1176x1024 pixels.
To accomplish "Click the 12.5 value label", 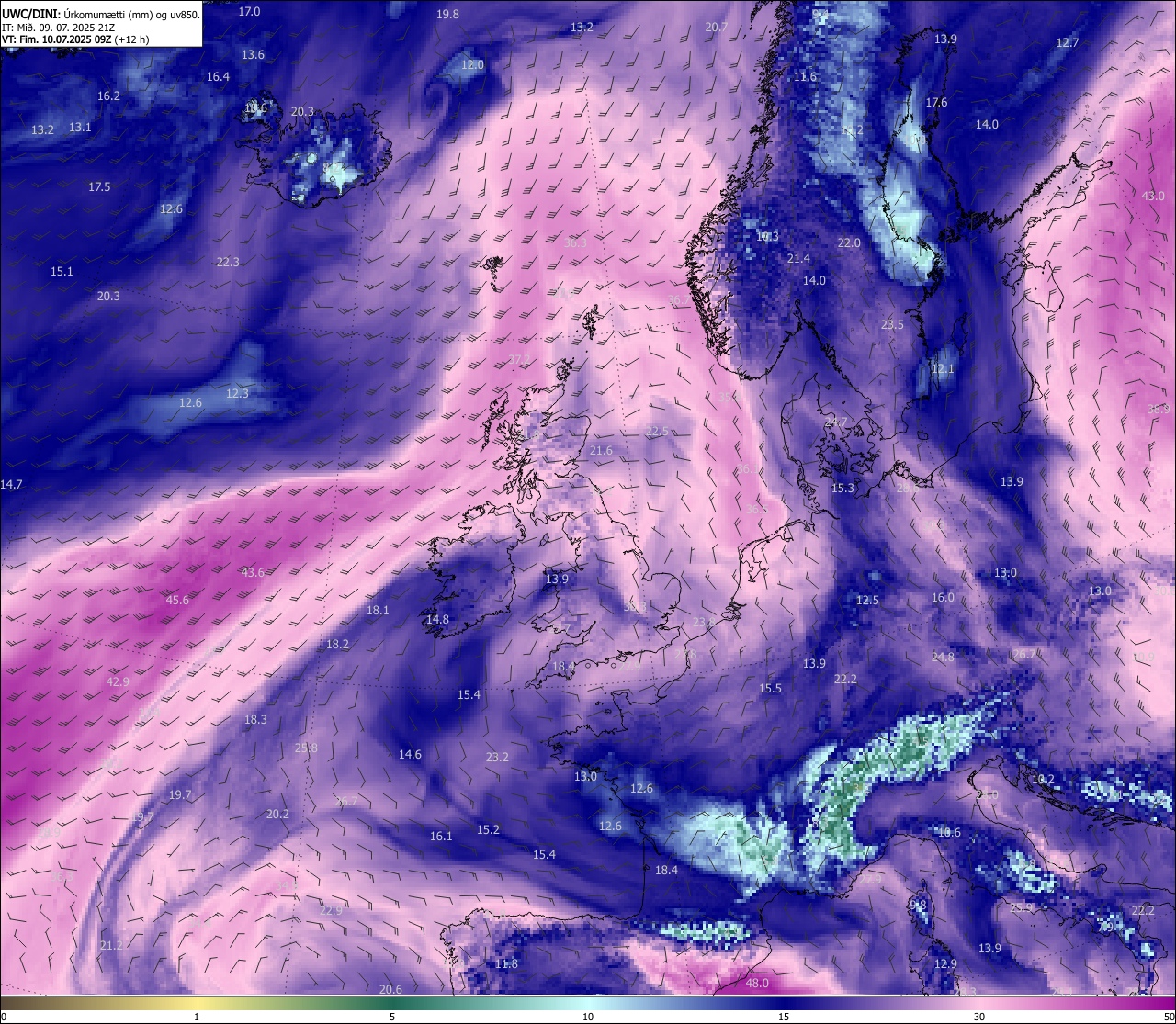I will [867, 601].
